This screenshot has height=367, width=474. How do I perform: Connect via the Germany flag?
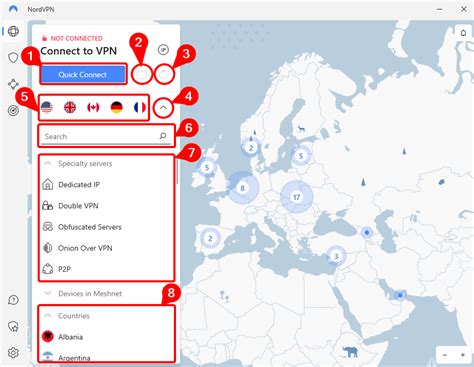116,107
